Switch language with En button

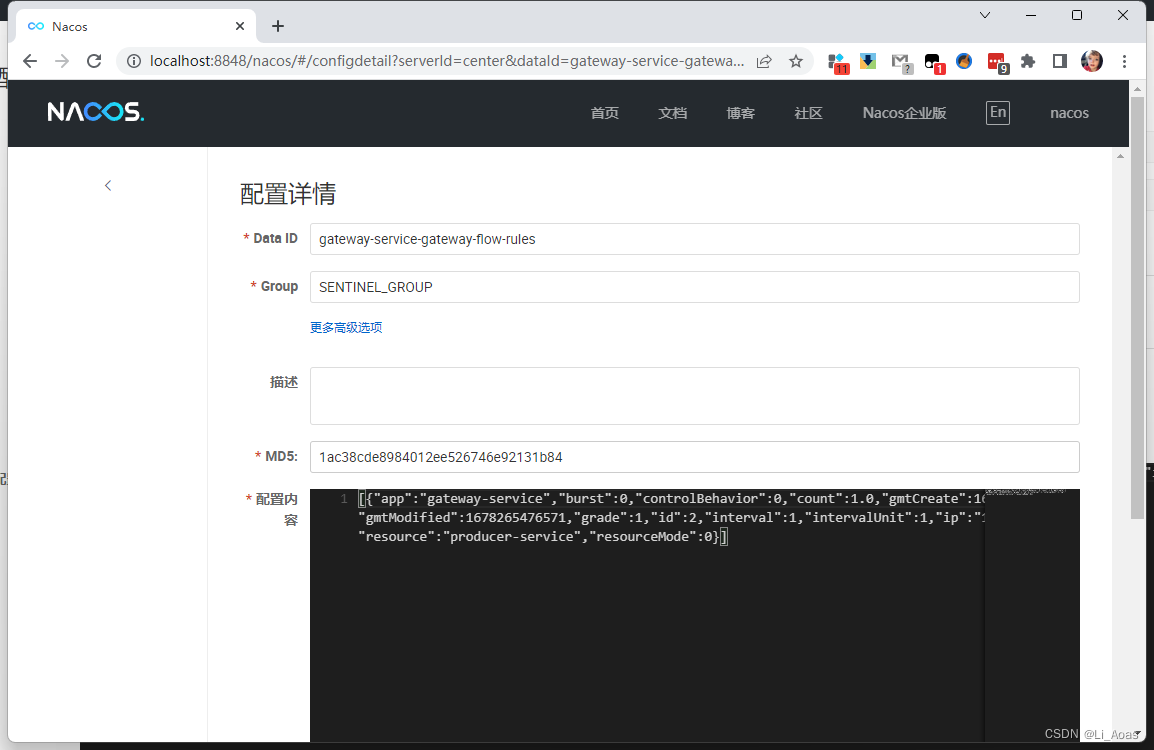pyautogui.click(x=997, y=113)
